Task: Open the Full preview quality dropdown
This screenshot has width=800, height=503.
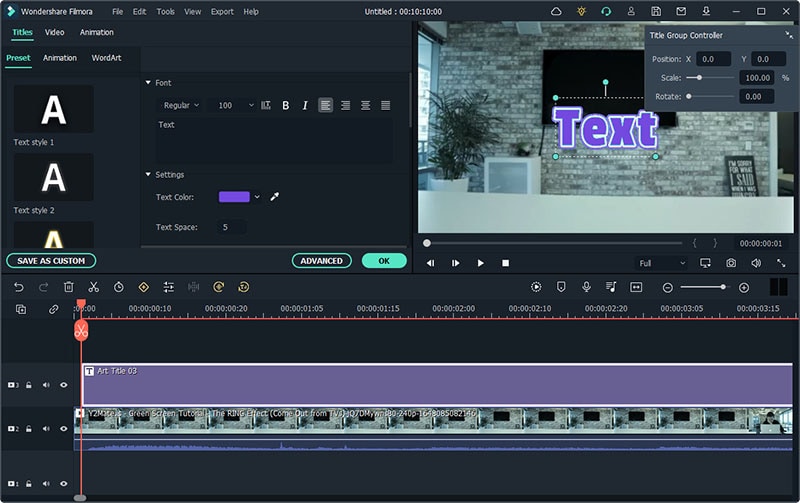Action: pyautogui.click(x=662, y=263)
